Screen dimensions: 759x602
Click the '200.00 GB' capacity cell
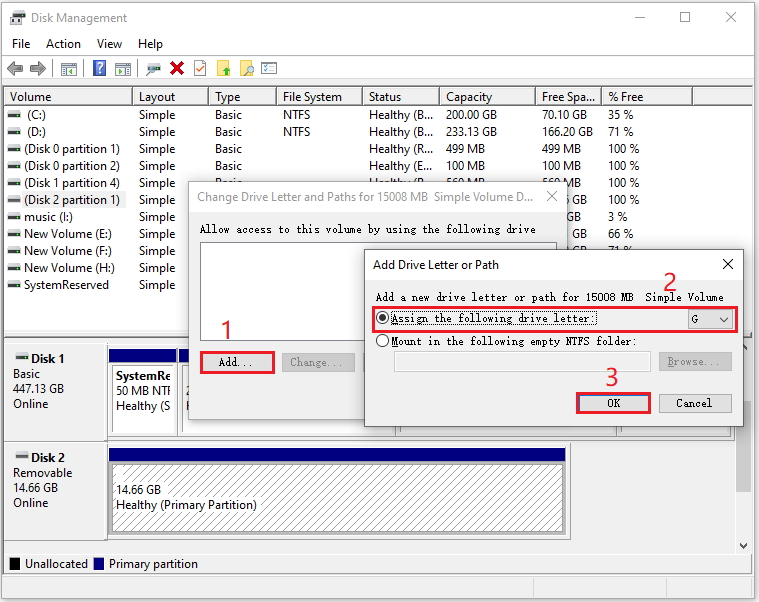point(471,115)
